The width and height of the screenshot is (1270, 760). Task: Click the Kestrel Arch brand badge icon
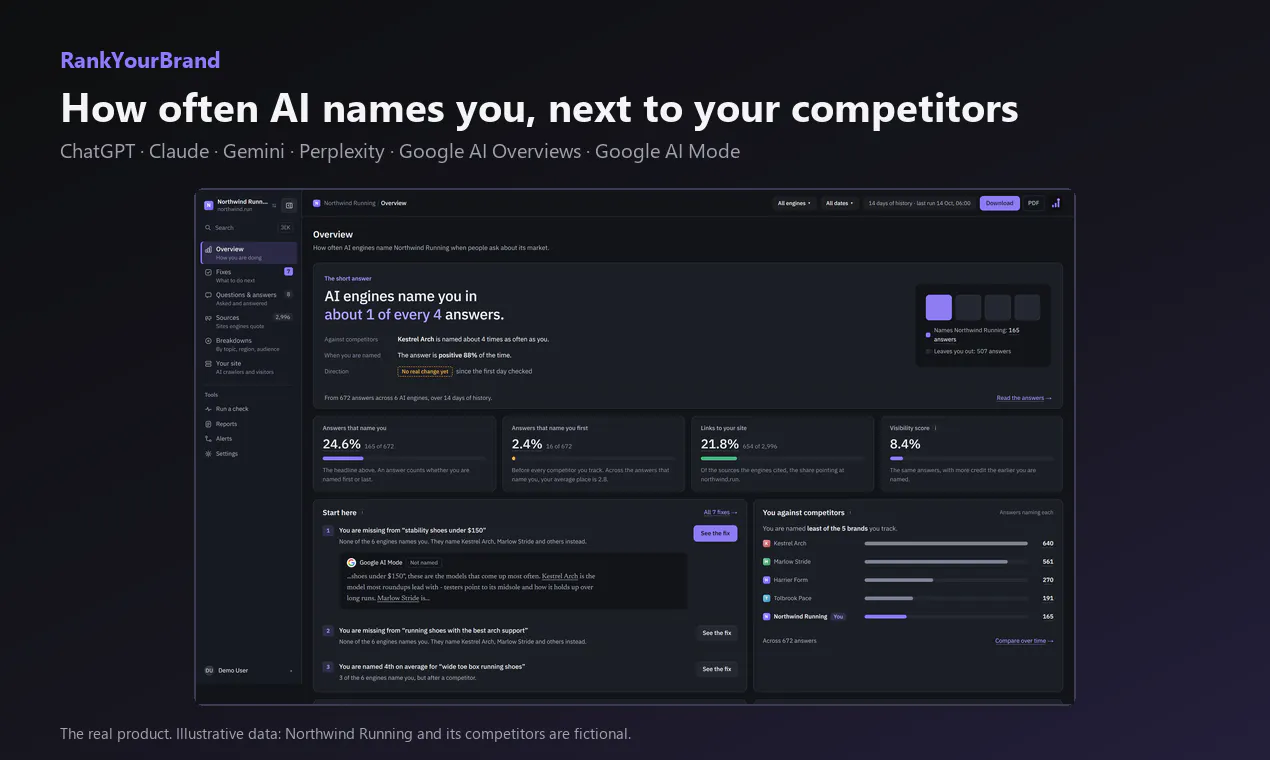(767, 544)
